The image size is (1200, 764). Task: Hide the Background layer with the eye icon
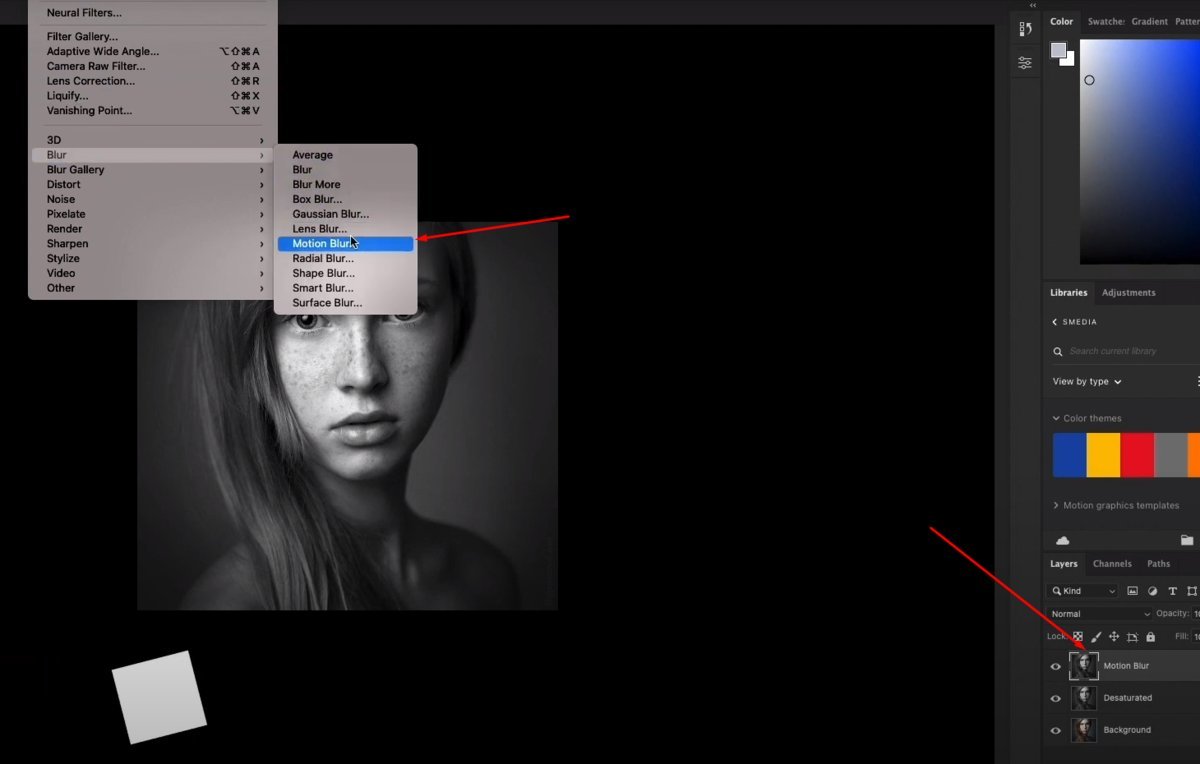pyautogui.click(x=1055, y=731)
